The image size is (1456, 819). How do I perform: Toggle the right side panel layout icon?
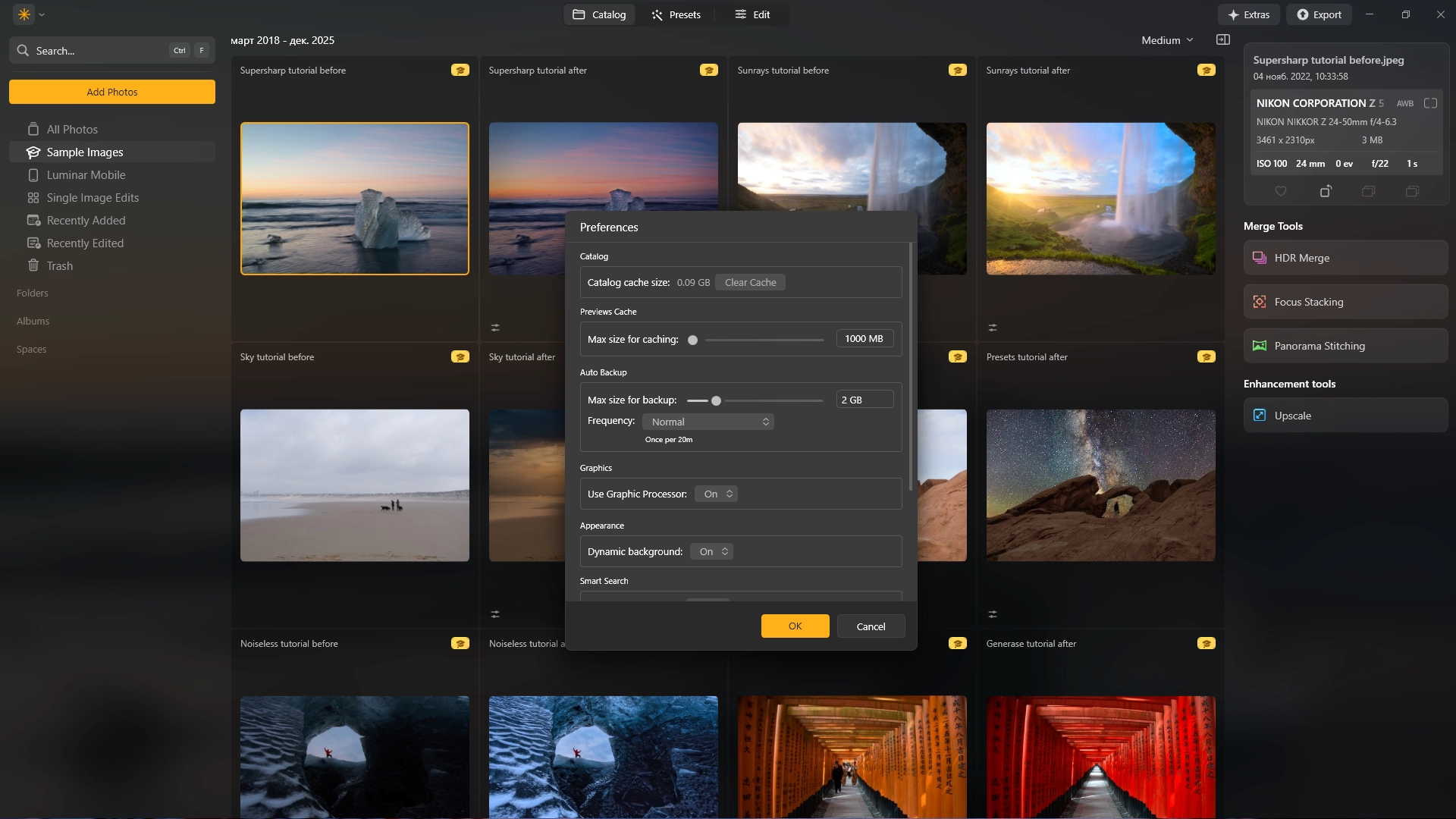point(1223,40)
